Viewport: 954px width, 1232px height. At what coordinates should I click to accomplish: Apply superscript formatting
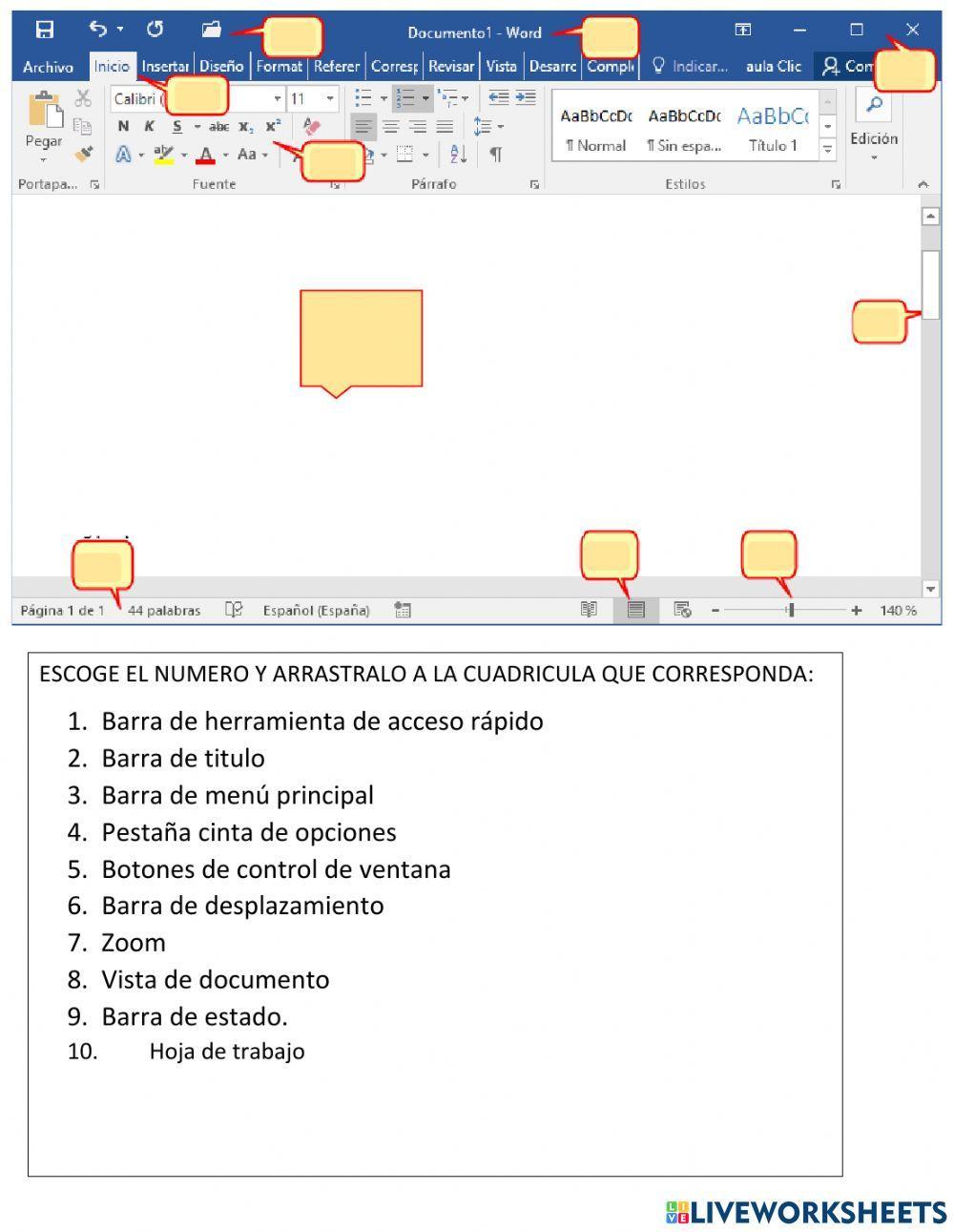[x=273, y=124]
